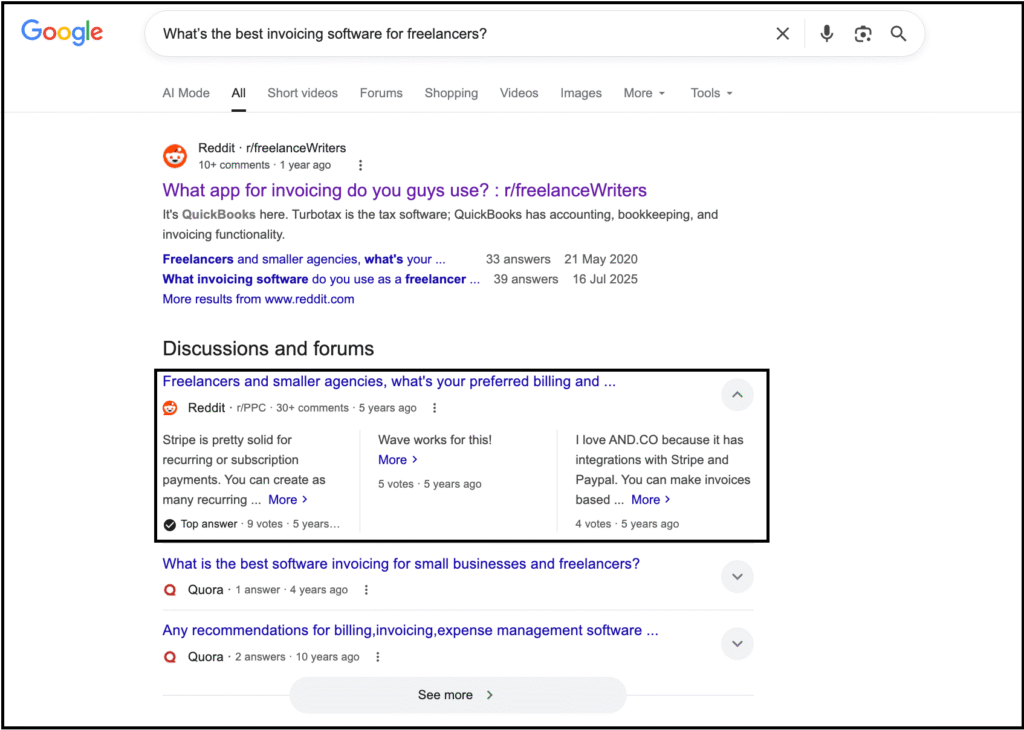Screen dimensions: 1024x730
Task: Click the Google logo
Action: 61,32
